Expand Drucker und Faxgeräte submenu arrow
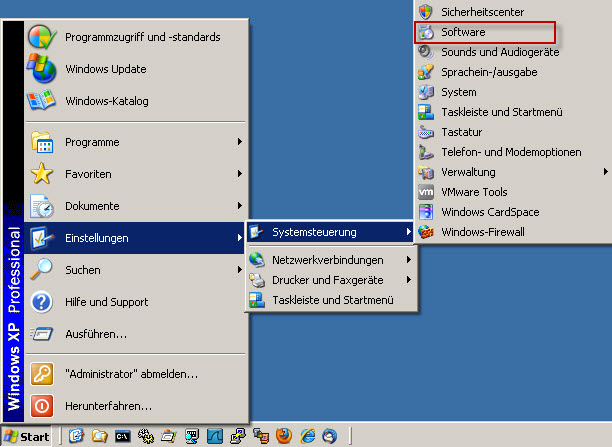Screen dimensions: 612x447 pos(408,280)
